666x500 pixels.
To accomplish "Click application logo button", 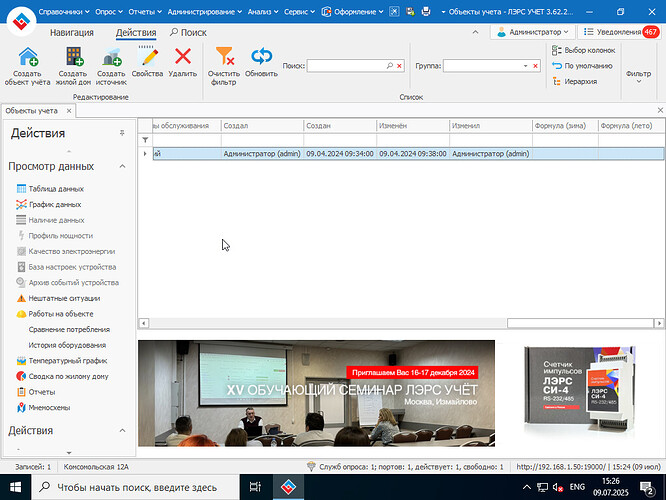I will (x=21, y=21).
